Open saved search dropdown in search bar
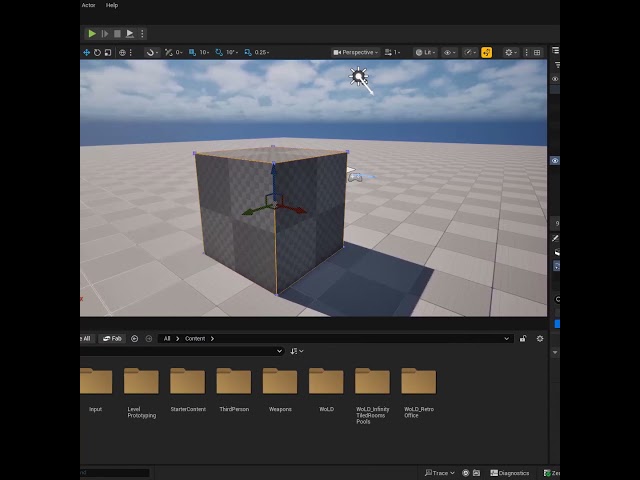640x480 pixels. pos(280,351)
